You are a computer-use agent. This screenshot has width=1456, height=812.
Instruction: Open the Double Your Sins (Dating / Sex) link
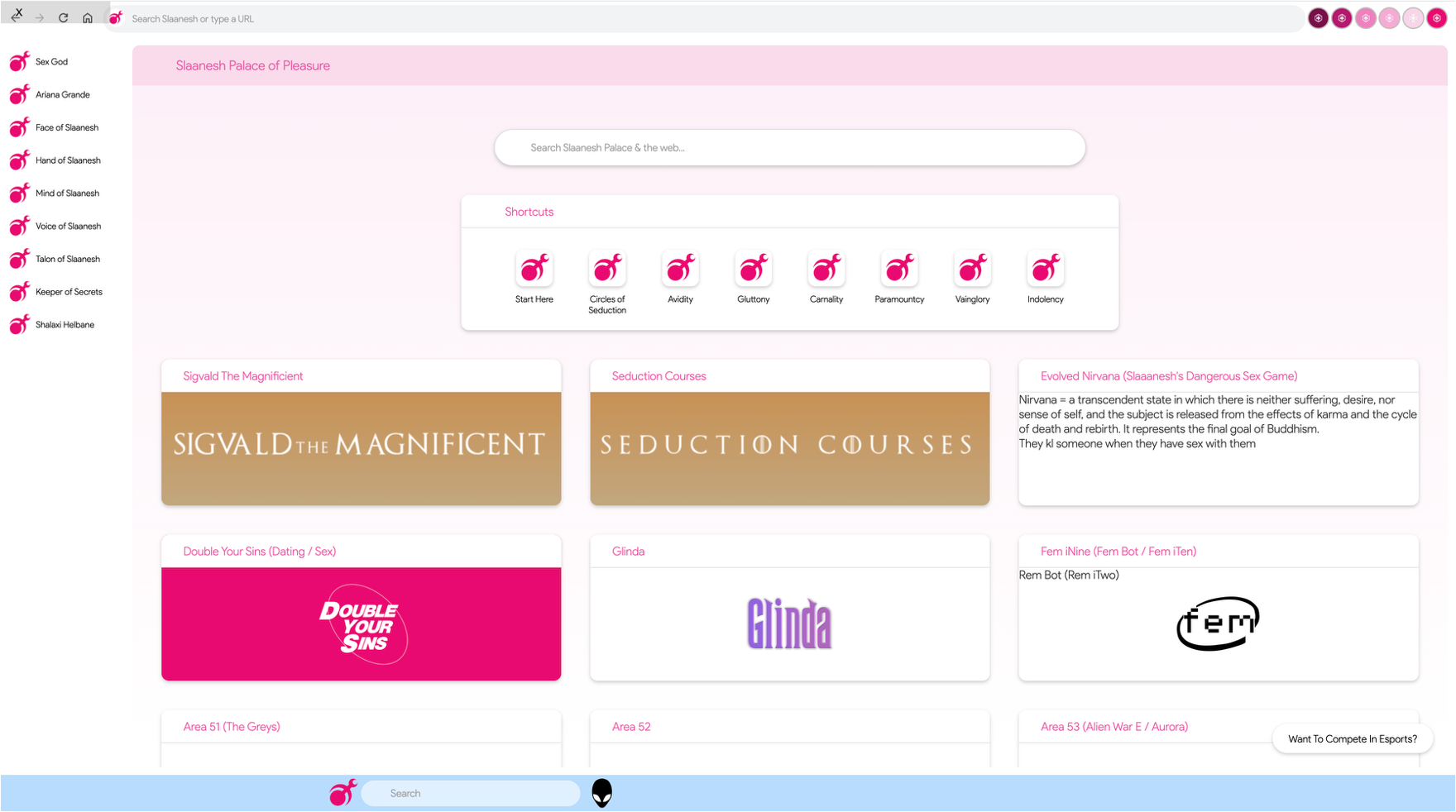[x=259, y=552]
